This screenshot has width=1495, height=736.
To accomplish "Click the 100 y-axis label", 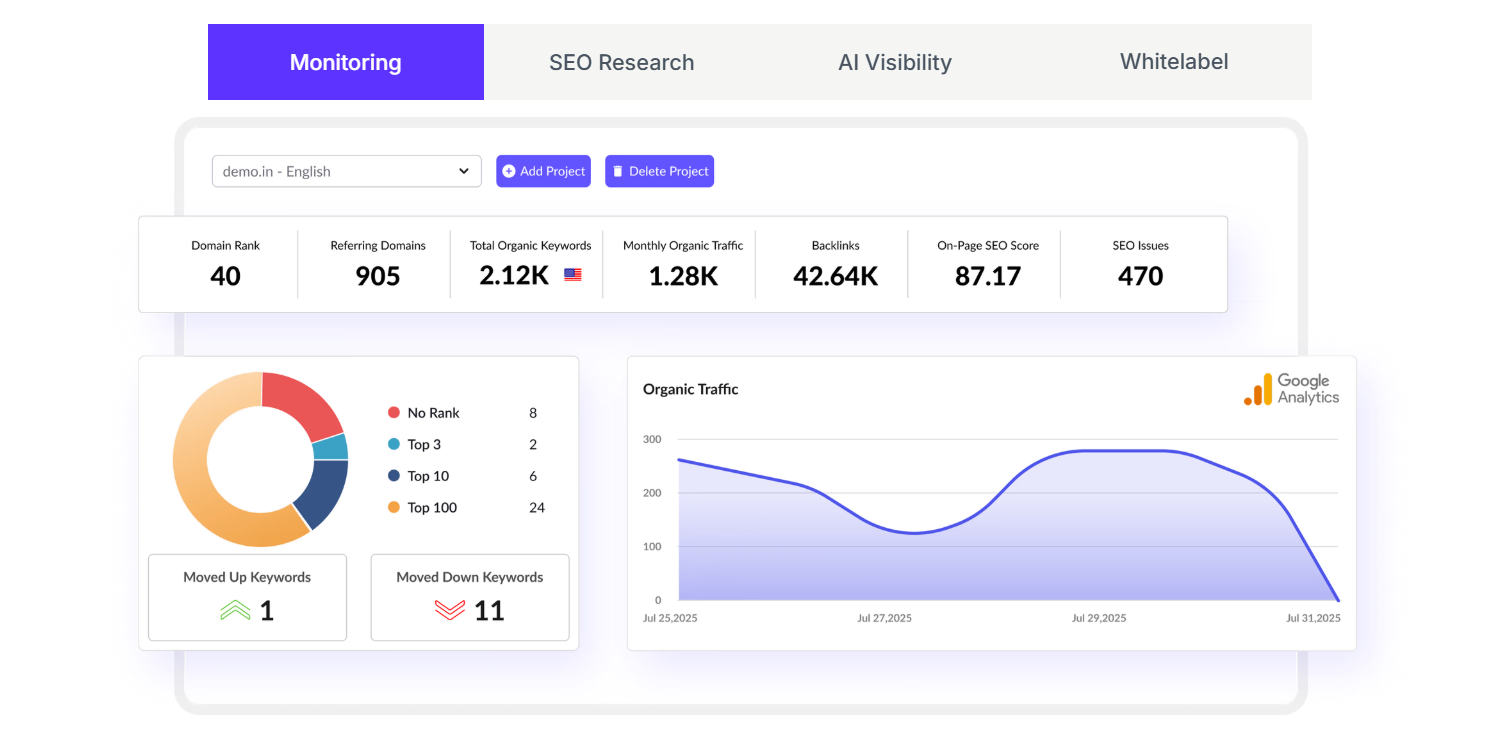I will coord(652,546).
